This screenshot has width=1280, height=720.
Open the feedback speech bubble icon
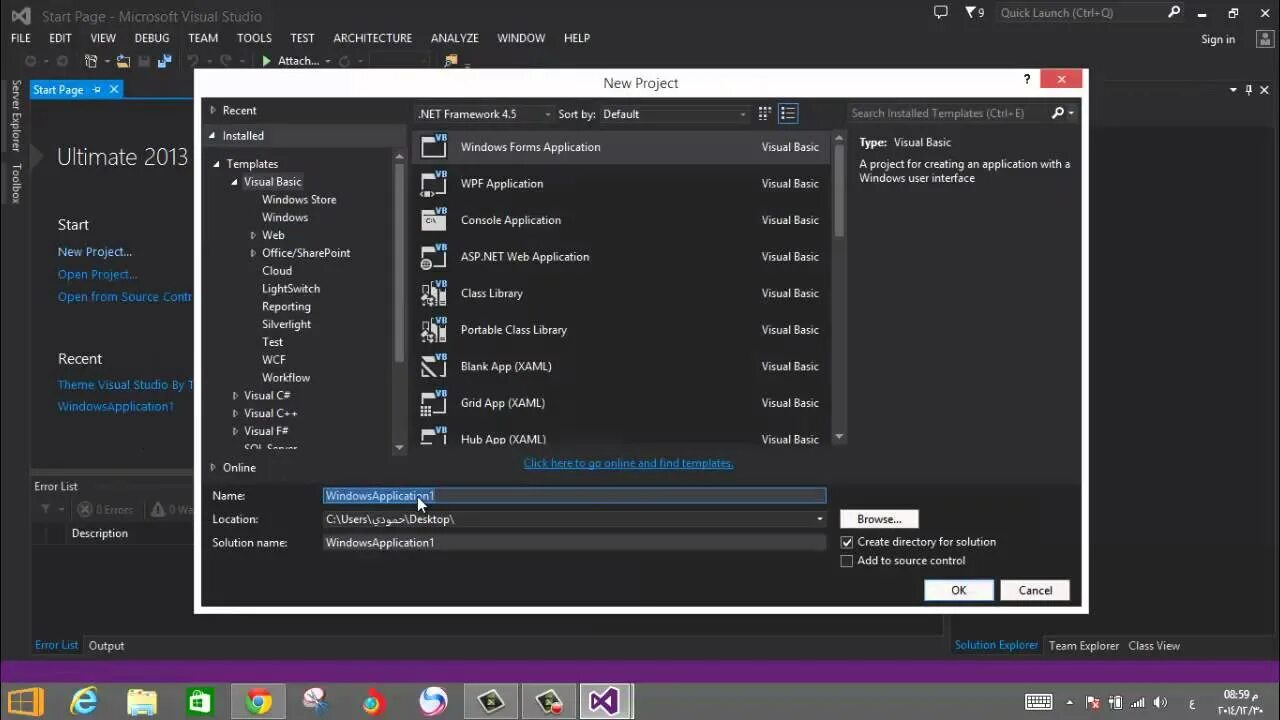(x=940, y=12)
